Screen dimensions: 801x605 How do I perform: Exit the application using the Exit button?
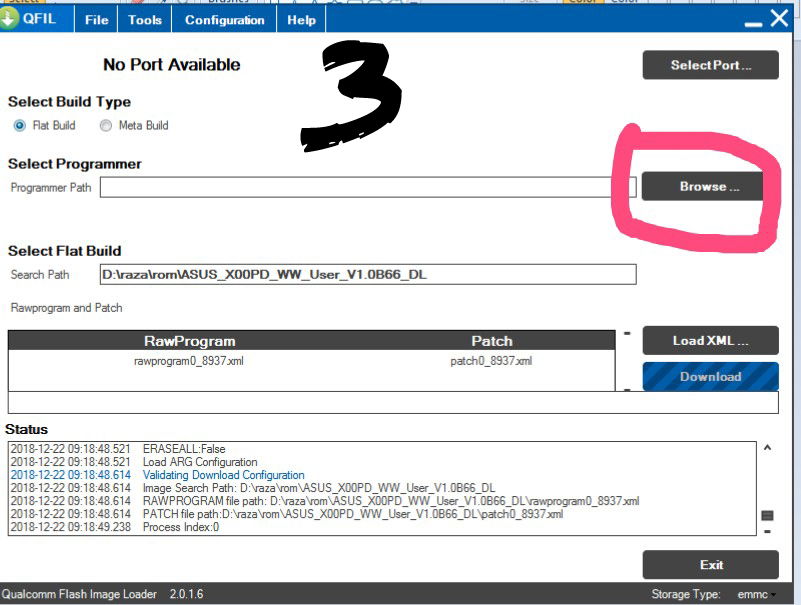(711, 565)
